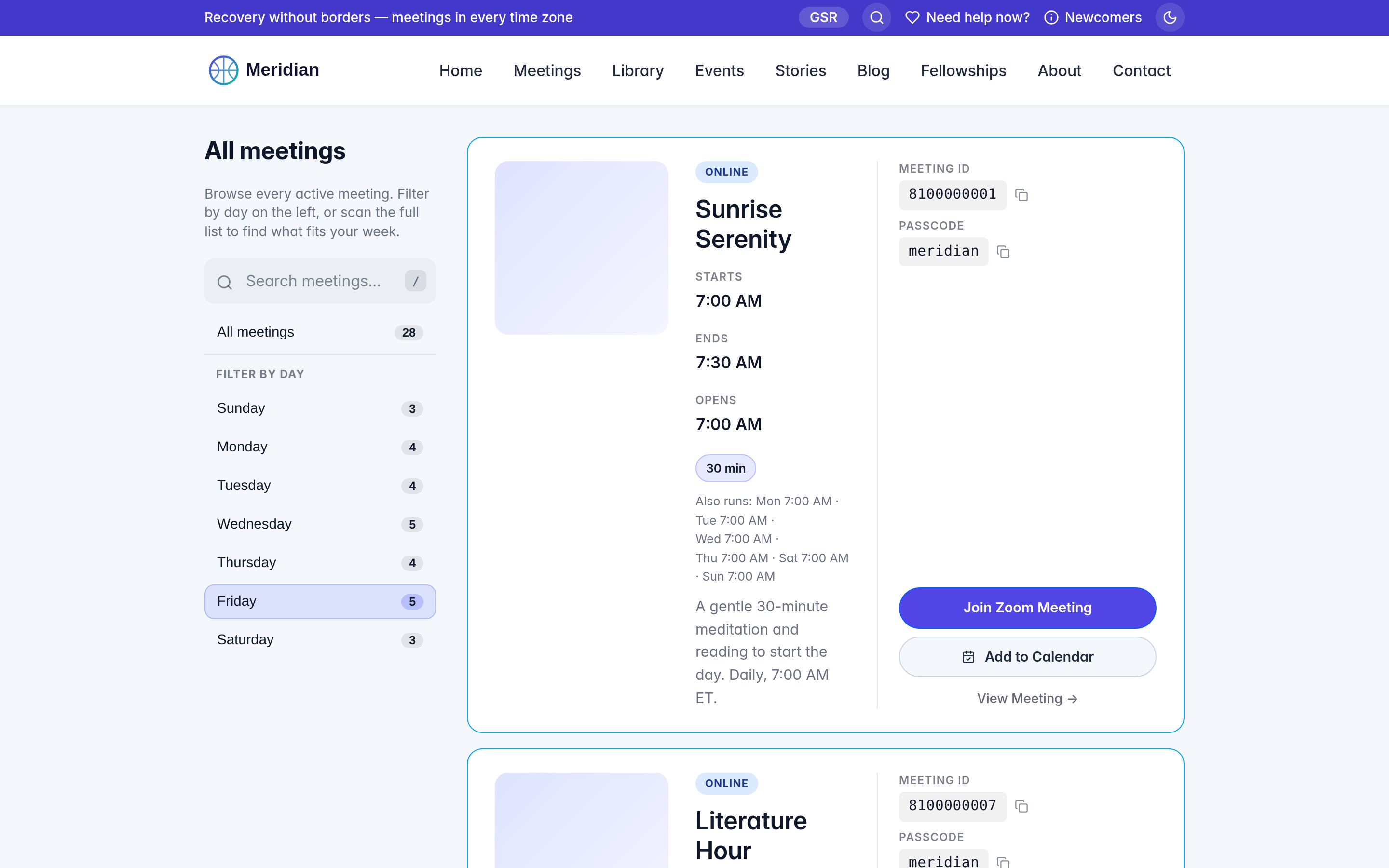The width and height of the screenshot is (1389, 868).
Task: Click the calendar icon in Add to Calendar
Action: 968,657
